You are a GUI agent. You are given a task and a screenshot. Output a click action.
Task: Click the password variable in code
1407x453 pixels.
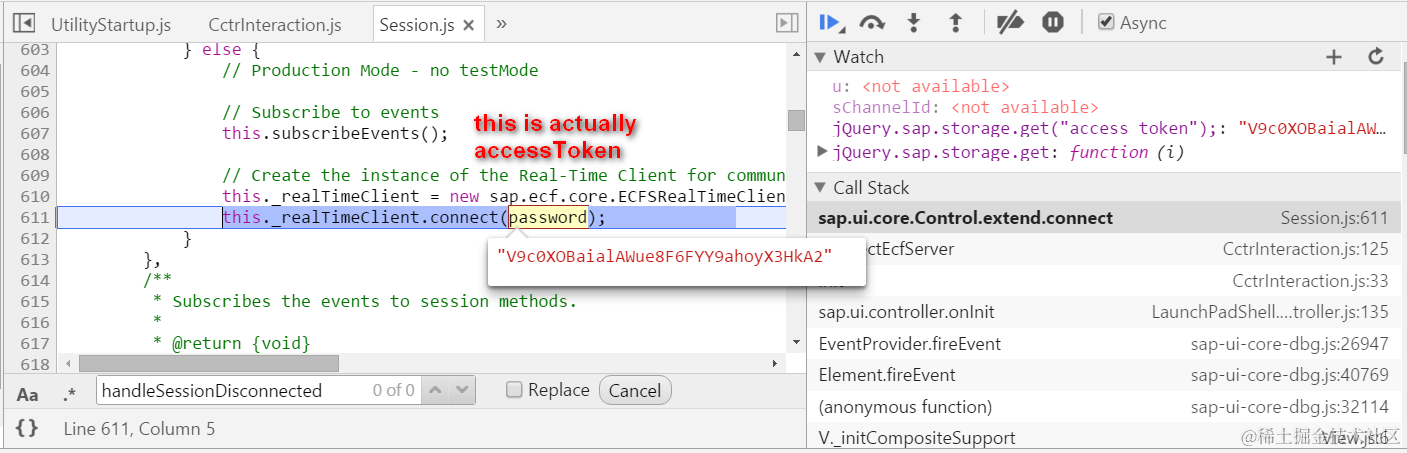548,217
